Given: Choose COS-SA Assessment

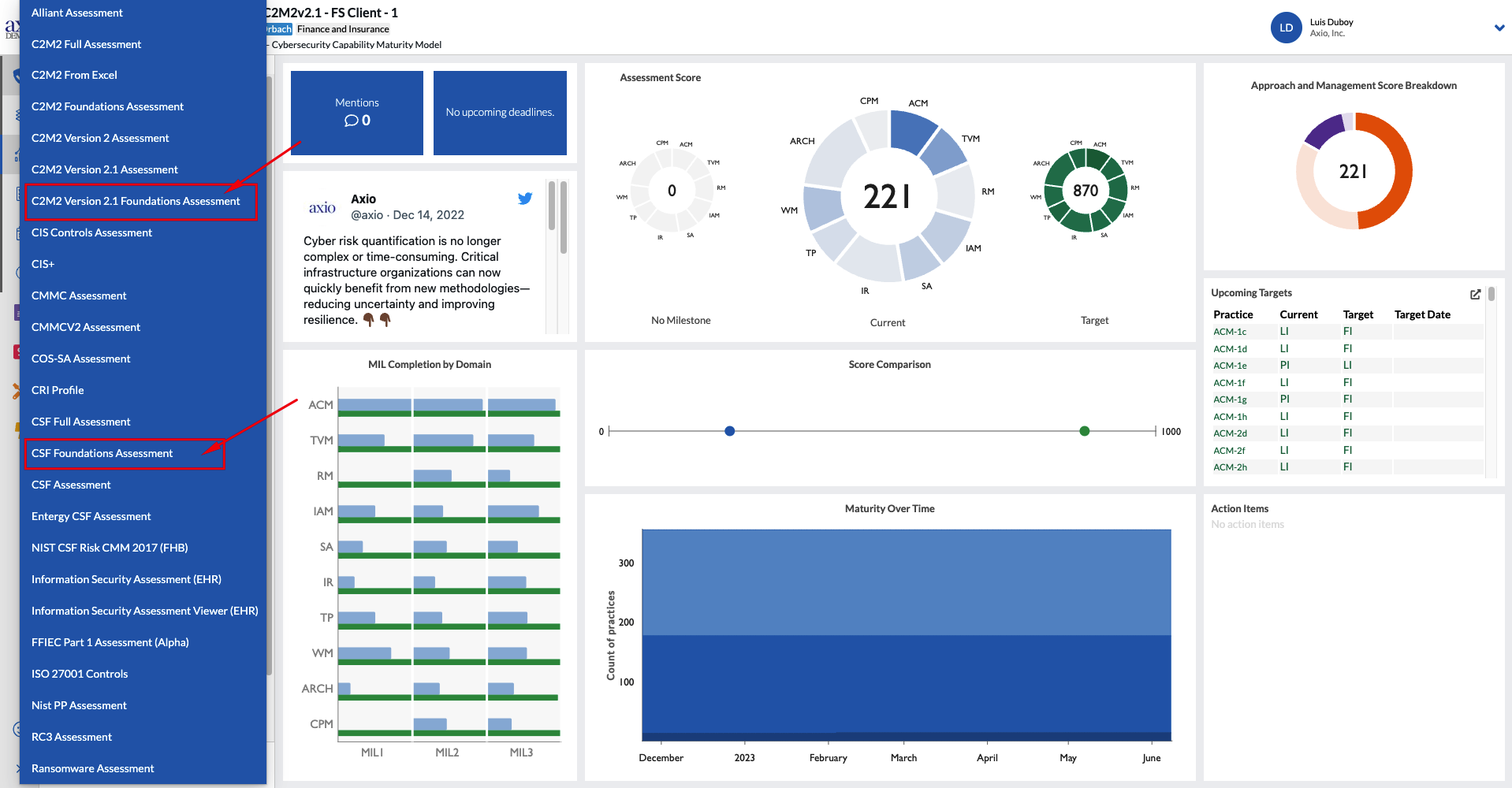Looking at the screenshot, I should [x=81, y=359].
